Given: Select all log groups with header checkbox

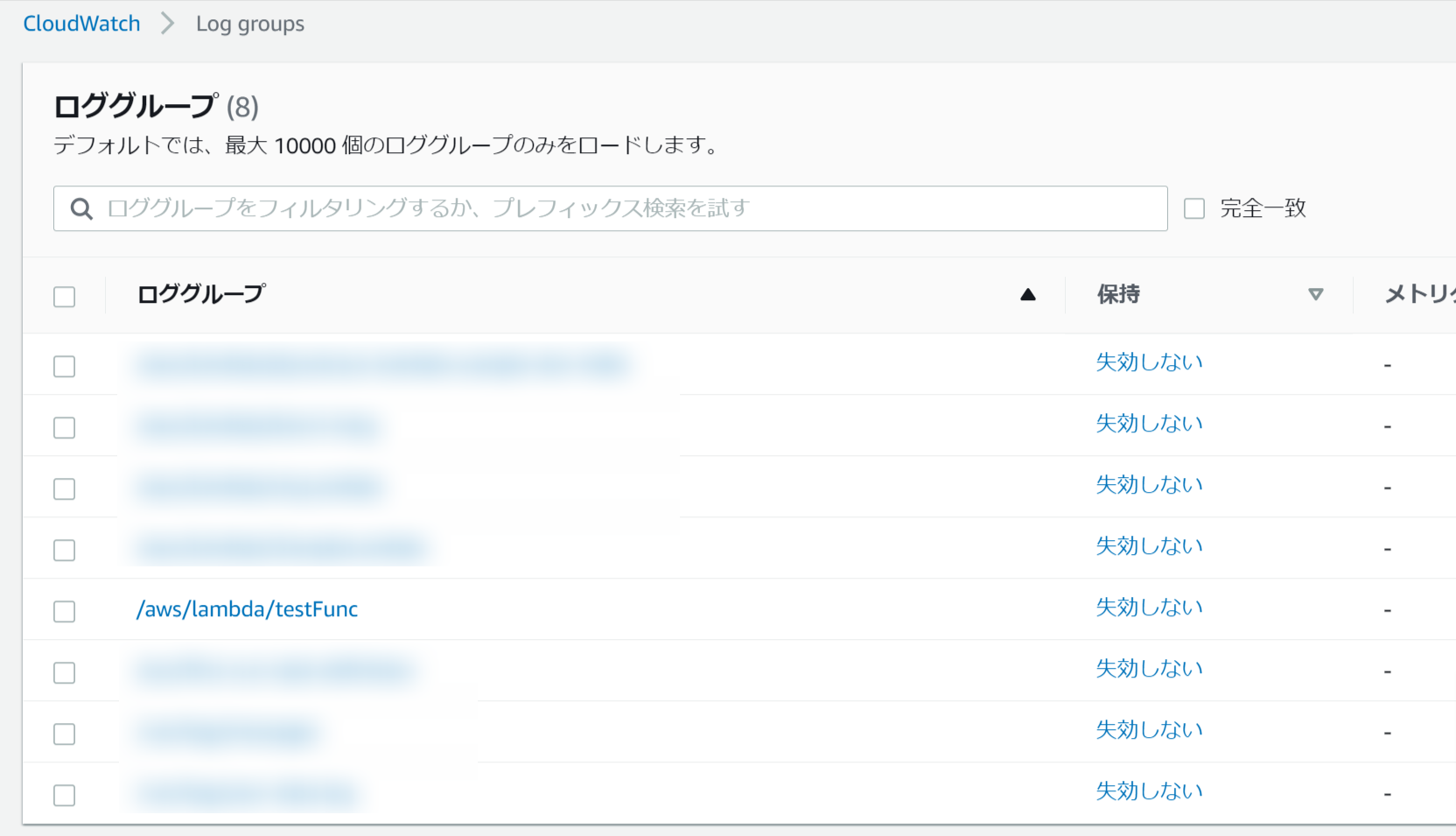Looking at the screenshot, I should point(65,297).
